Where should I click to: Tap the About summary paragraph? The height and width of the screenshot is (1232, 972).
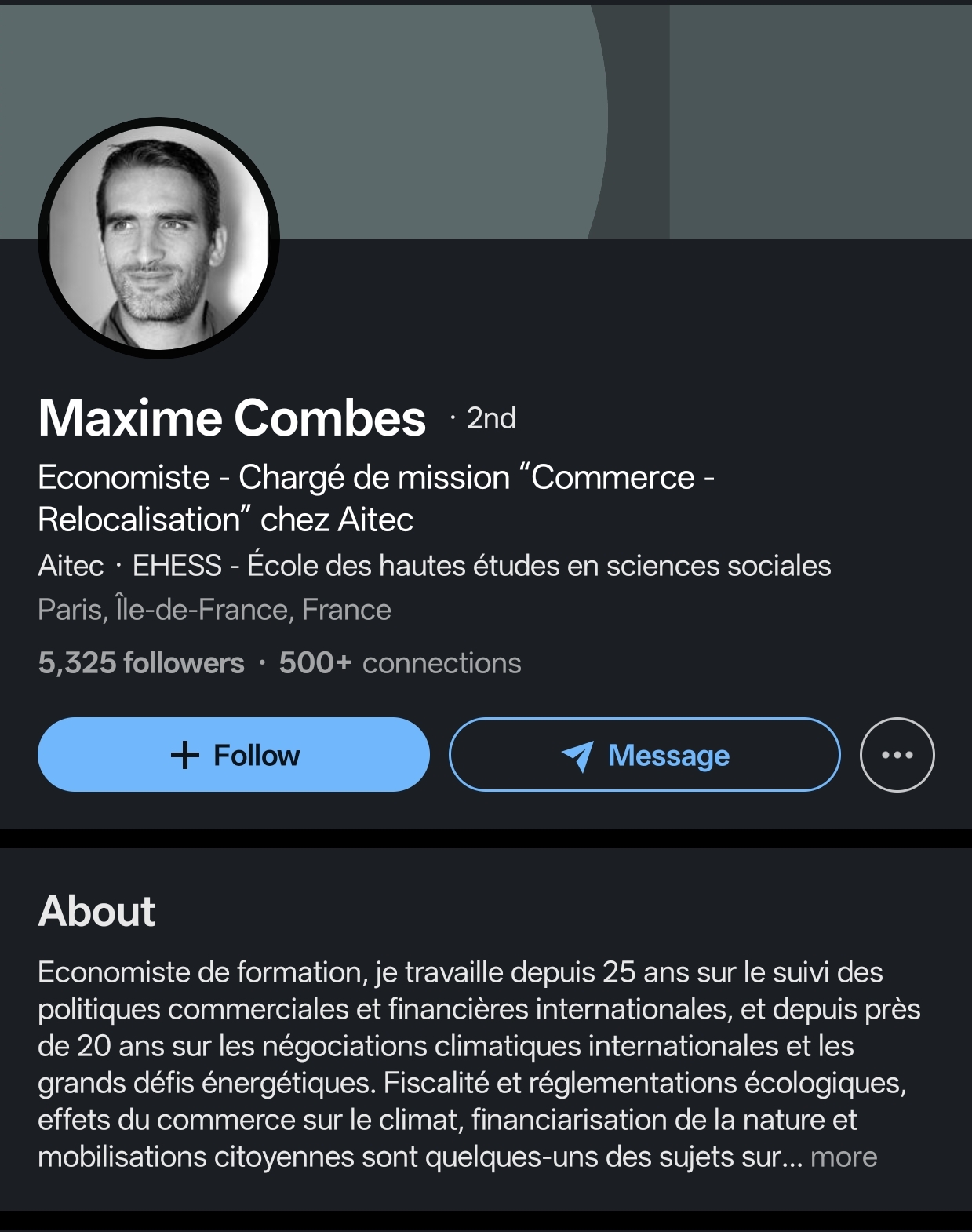[471, 1063]
